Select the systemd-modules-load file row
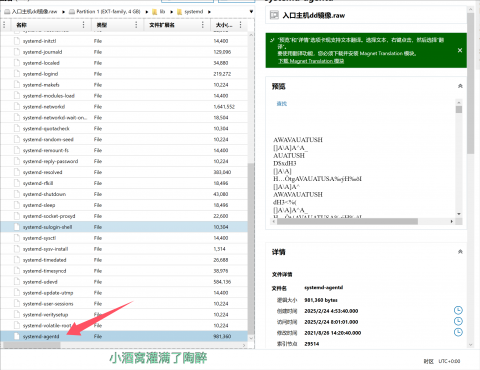Screen dimensions: 480x370 click(x=124, y=96)
